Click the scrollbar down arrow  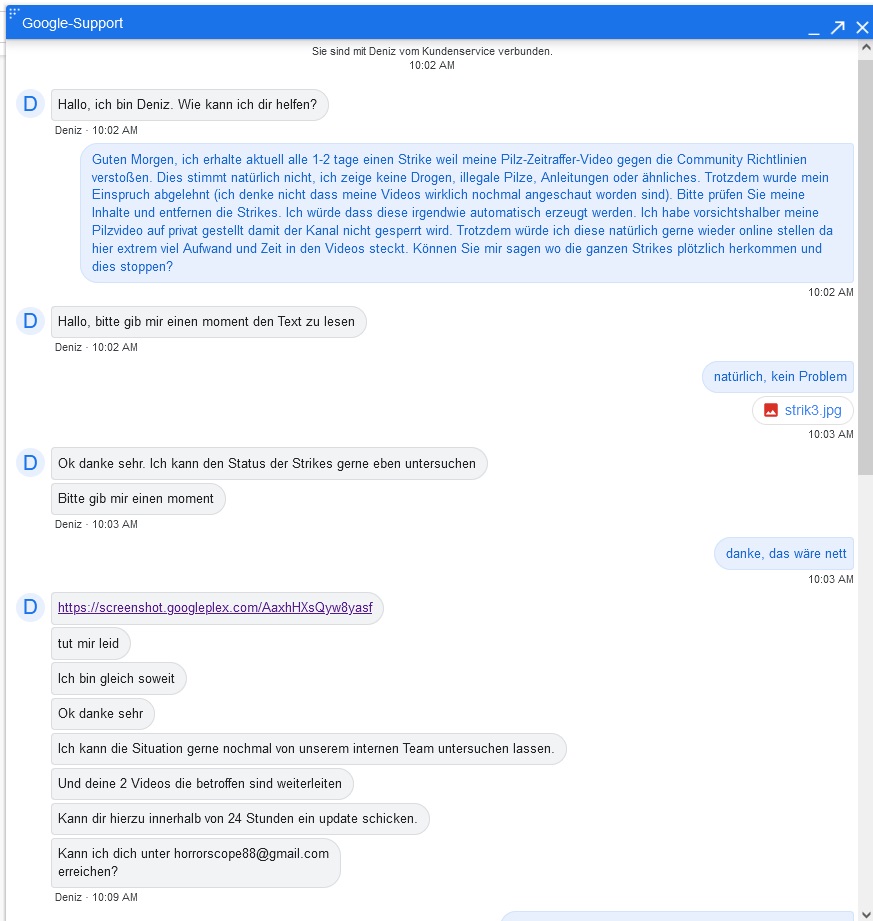[865, 914]
